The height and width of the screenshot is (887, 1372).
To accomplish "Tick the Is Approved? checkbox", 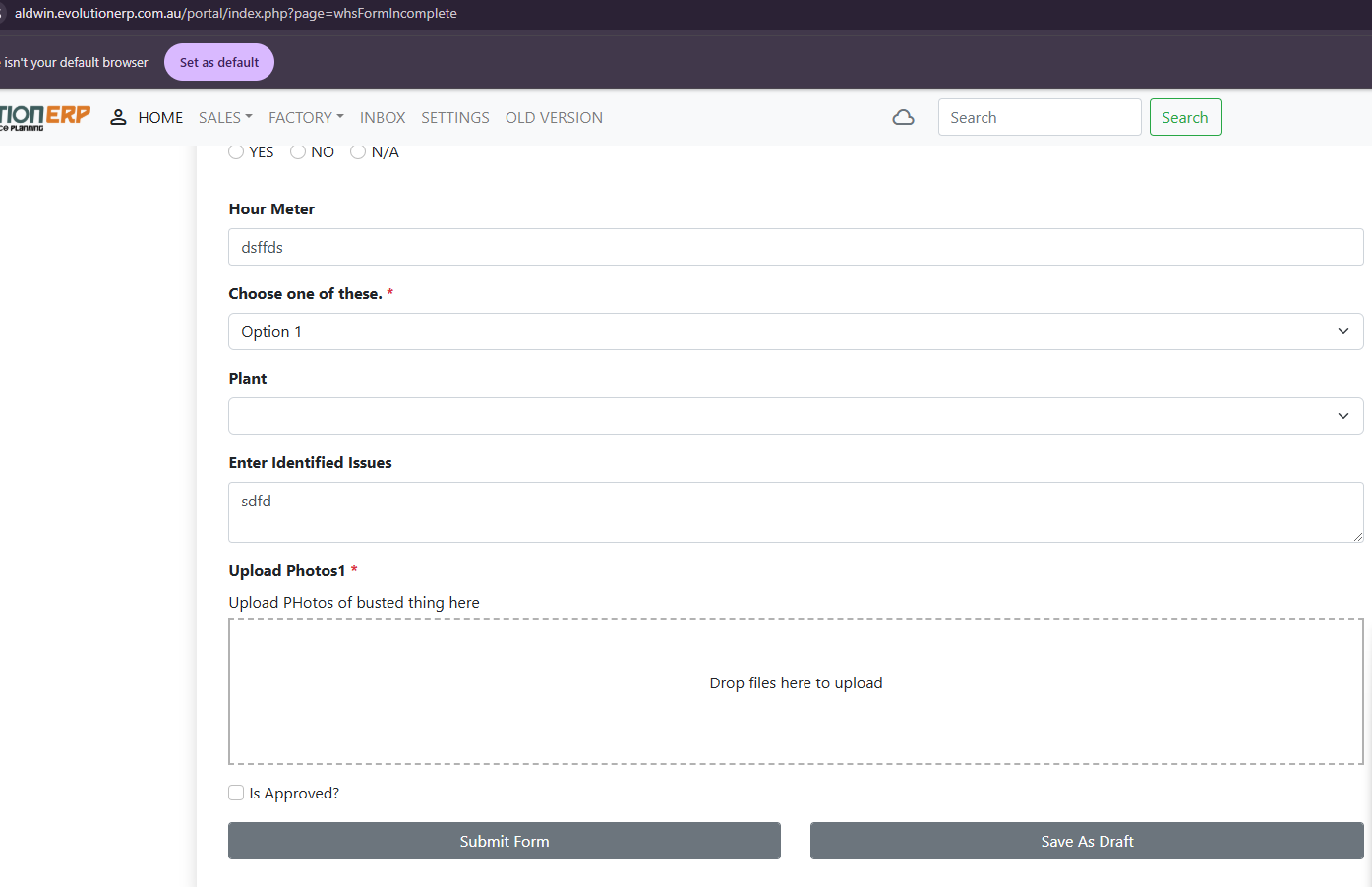I will 236,793.
